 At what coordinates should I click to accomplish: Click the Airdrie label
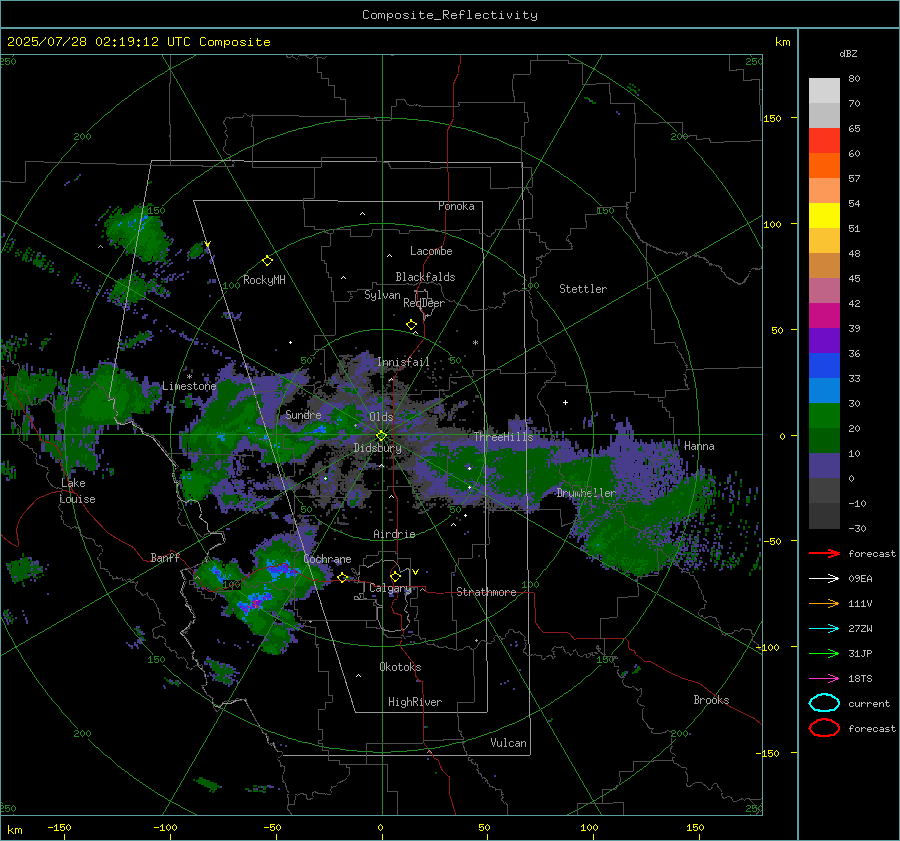click(x=394, y=534)
